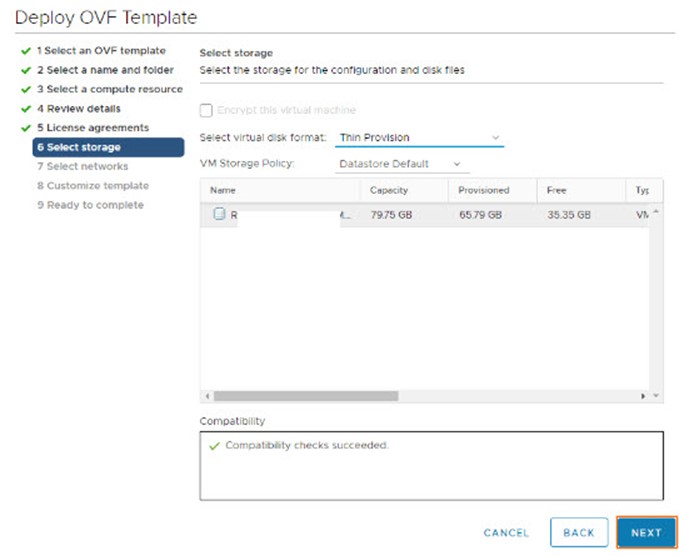Screen dimensions: 679x556
Task: Click the right arrow of the horizontal scrollbar
Action: pyautogui.click(x=643, y=396)
